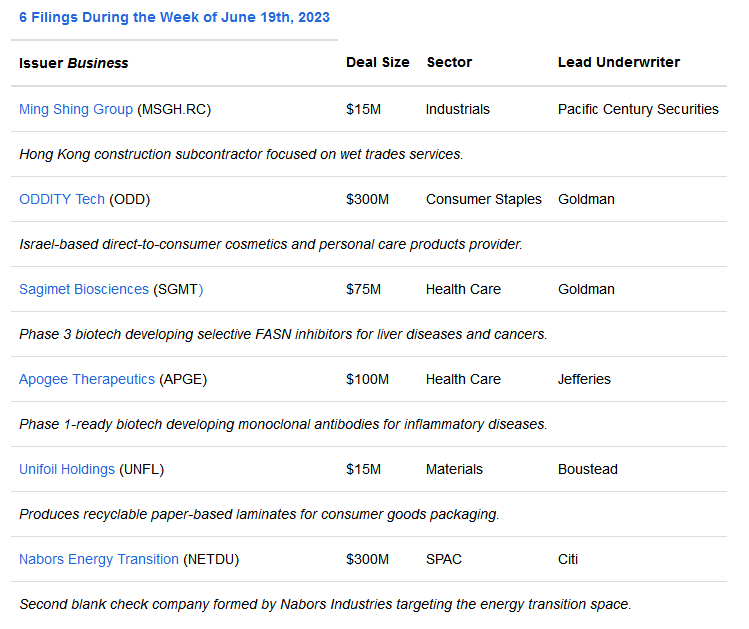This screenshot has width=749, height=629.
Task: Click the 'Jefferies' underwriter cell
Action: (x=584, y=379)
